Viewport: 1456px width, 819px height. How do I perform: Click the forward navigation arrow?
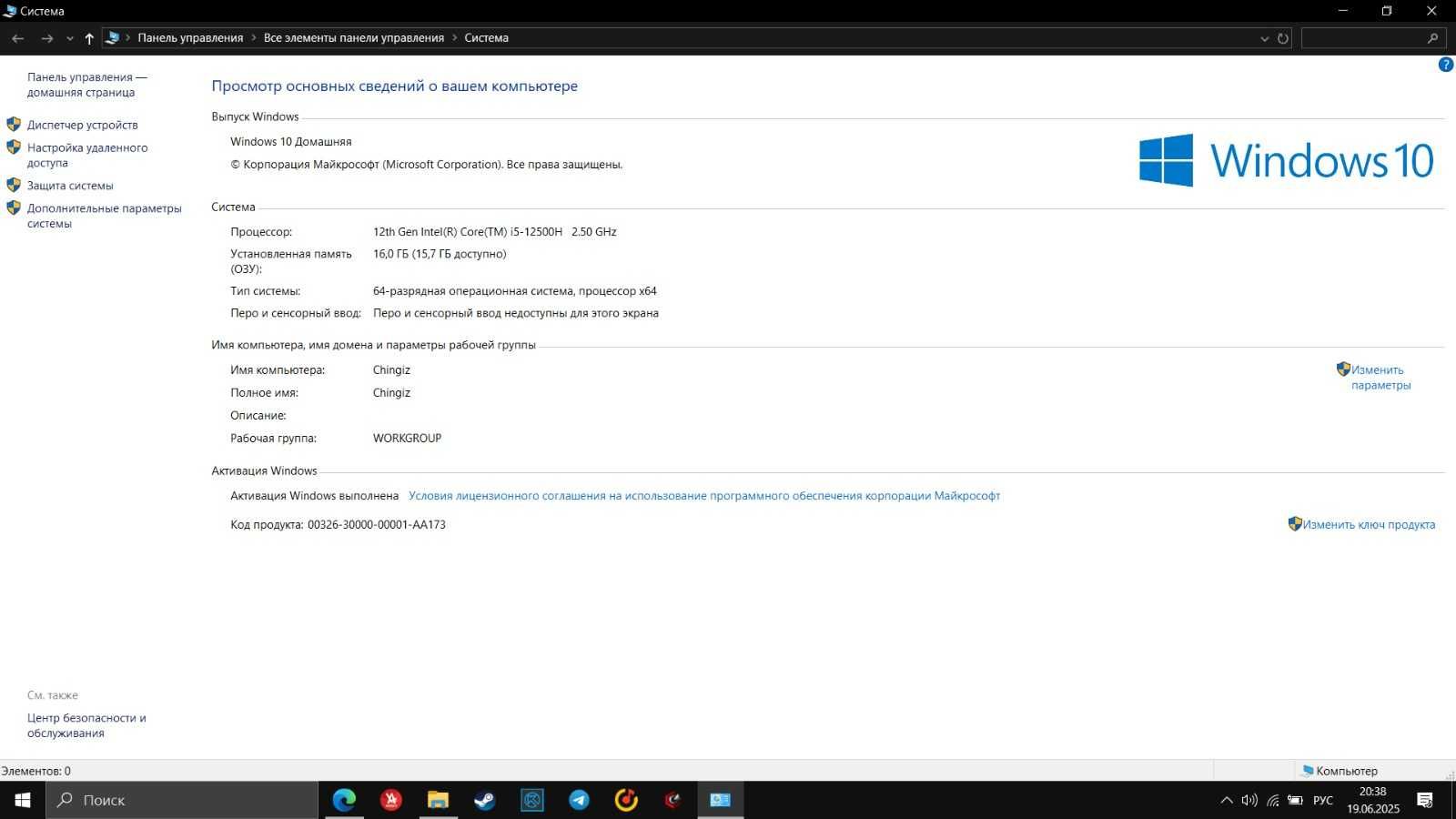coord(46,38)
